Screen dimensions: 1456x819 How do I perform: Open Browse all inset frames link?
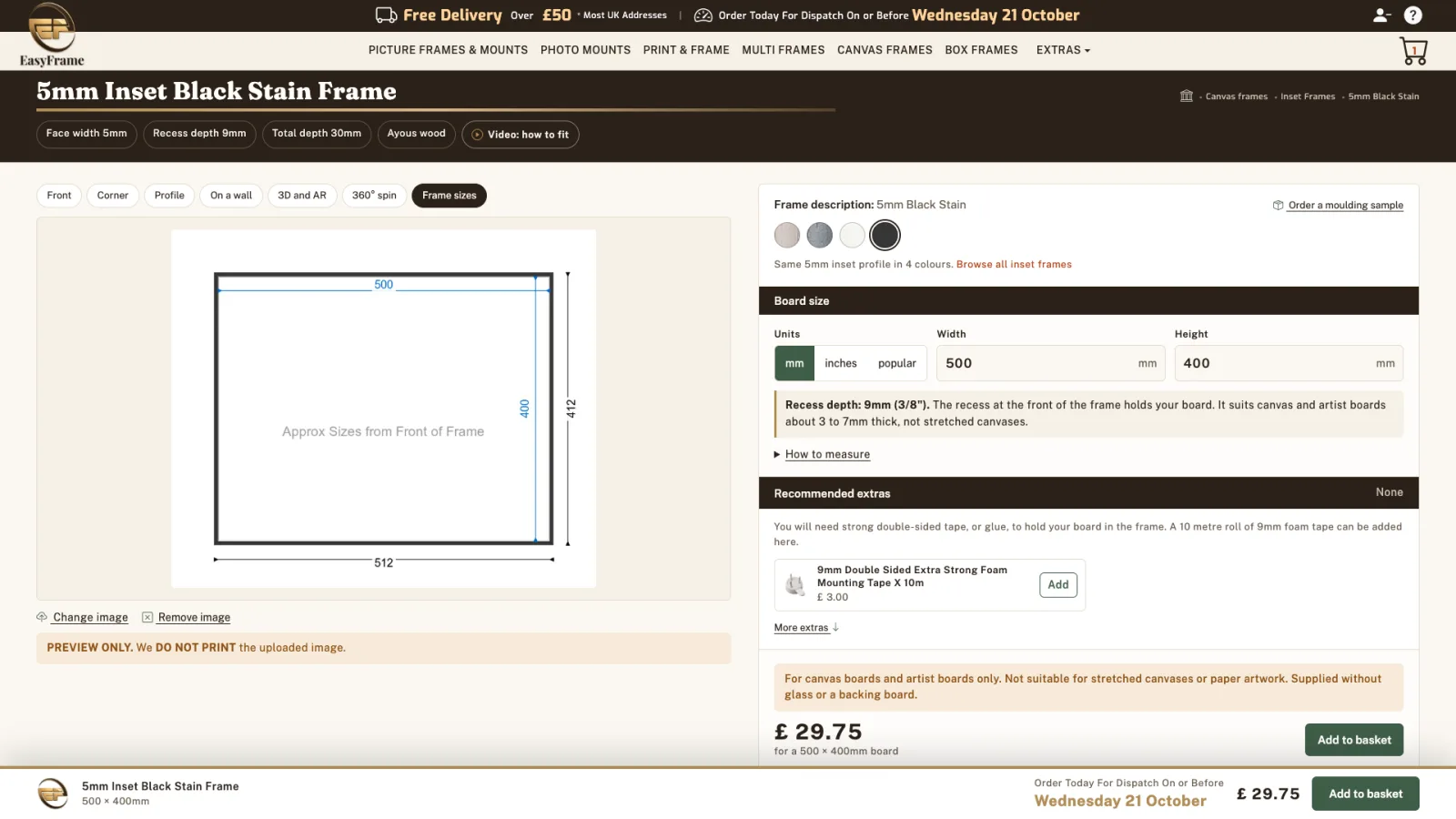tap(1014, 265)
